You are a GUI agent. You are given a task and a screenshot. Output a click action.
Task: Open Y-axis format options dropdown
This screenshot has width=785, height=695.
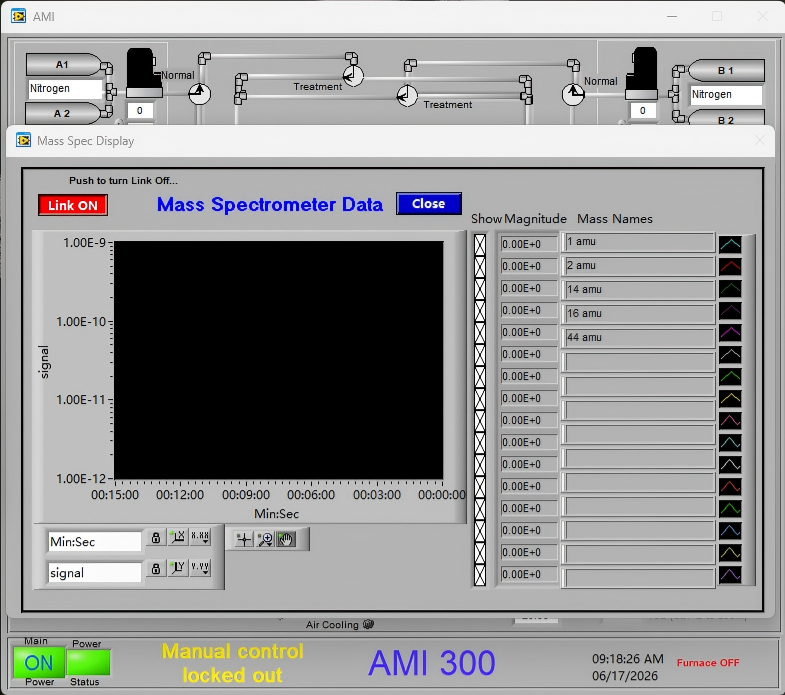[200, 568]
